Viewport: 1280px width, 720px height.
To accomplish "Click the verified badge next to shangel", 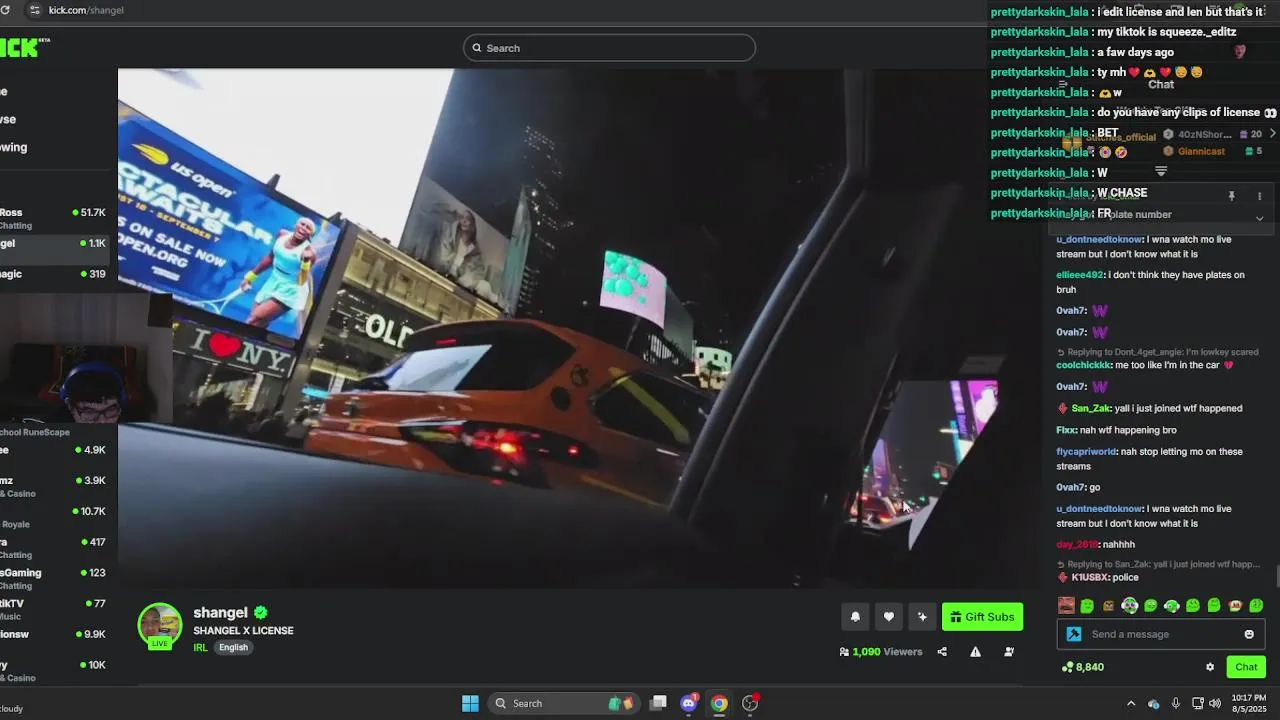I will [260, 613].
